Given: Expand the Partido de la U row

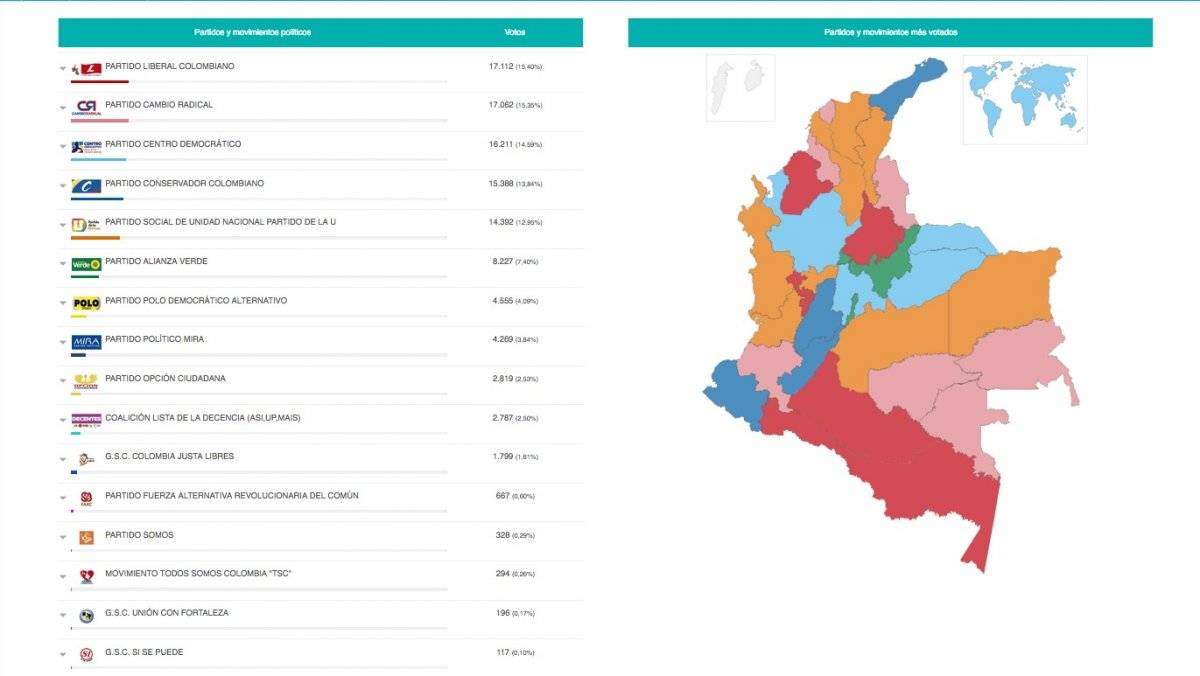Looking at the screenshot, I should (62, 225).
